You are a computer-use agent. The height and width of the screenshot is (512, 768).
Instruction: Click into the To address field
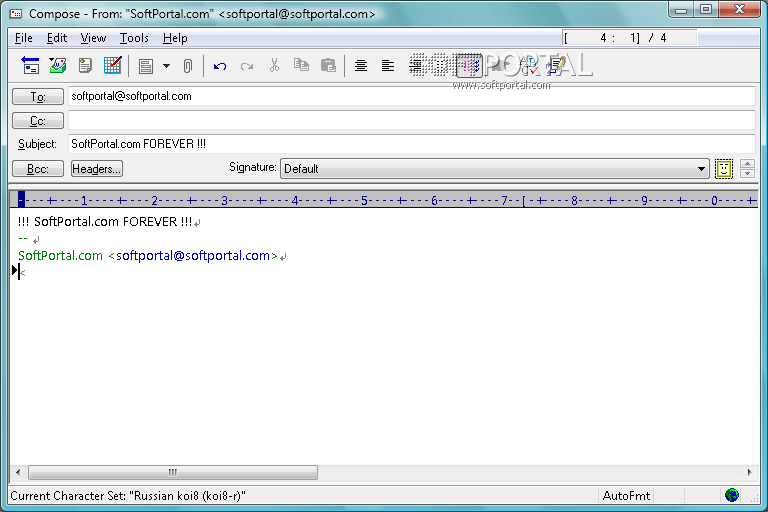411,96
